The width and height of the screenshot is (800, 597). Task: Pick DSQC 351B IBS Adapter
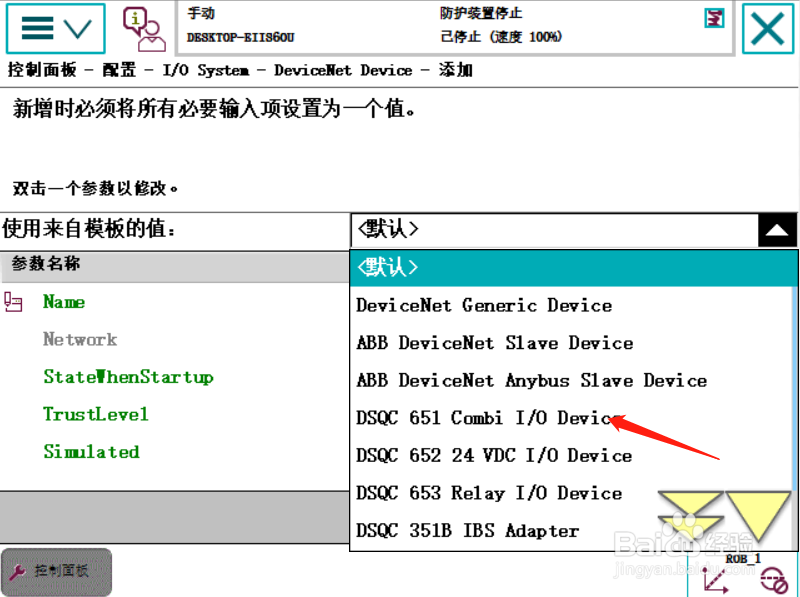click(467, 531)
